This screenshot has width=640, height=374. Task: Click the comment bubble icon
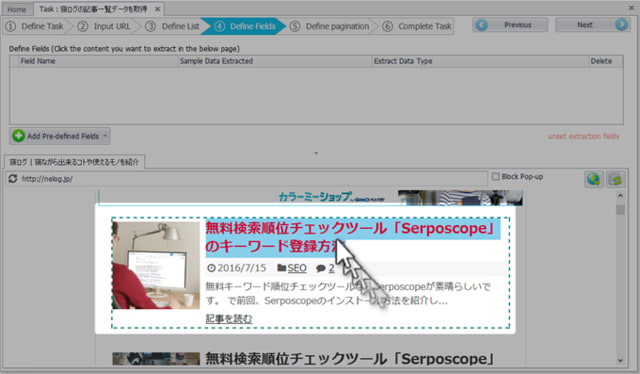click(321, 268)
